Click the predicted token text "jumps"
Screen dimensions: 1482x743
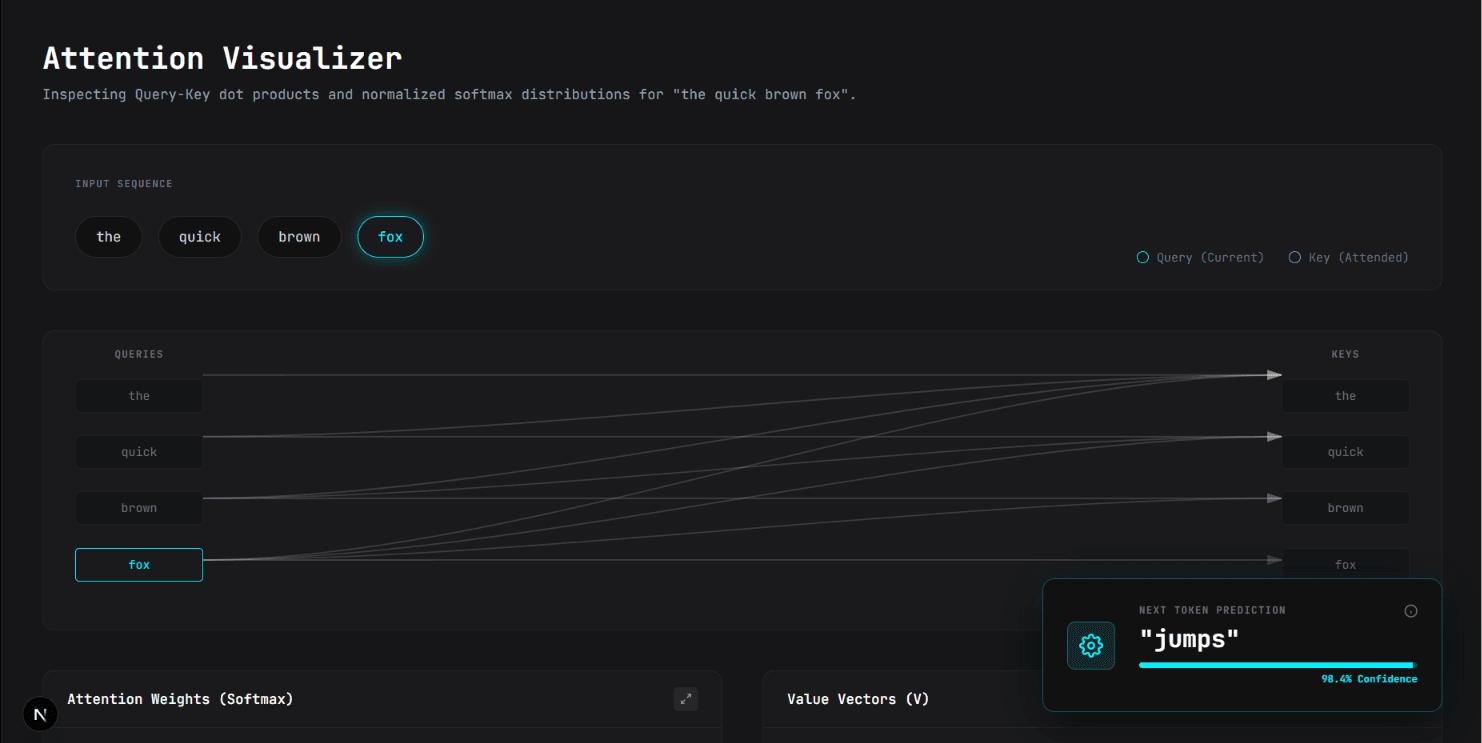(1189, 638)
